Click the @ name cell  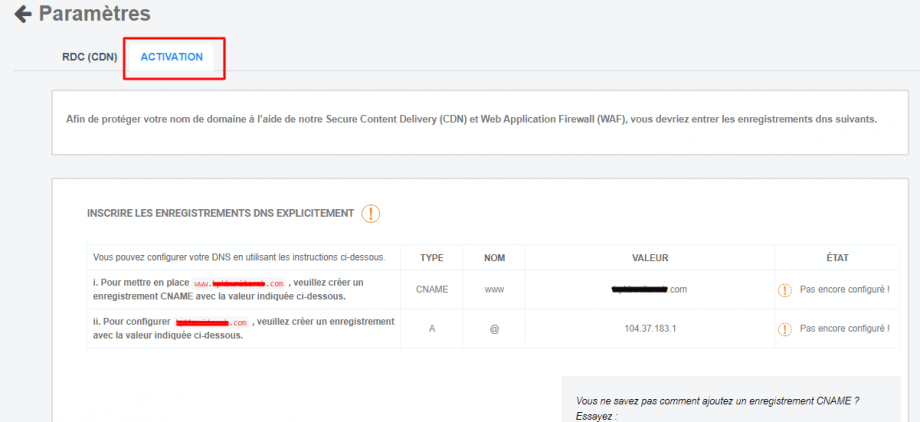point(494,329)
